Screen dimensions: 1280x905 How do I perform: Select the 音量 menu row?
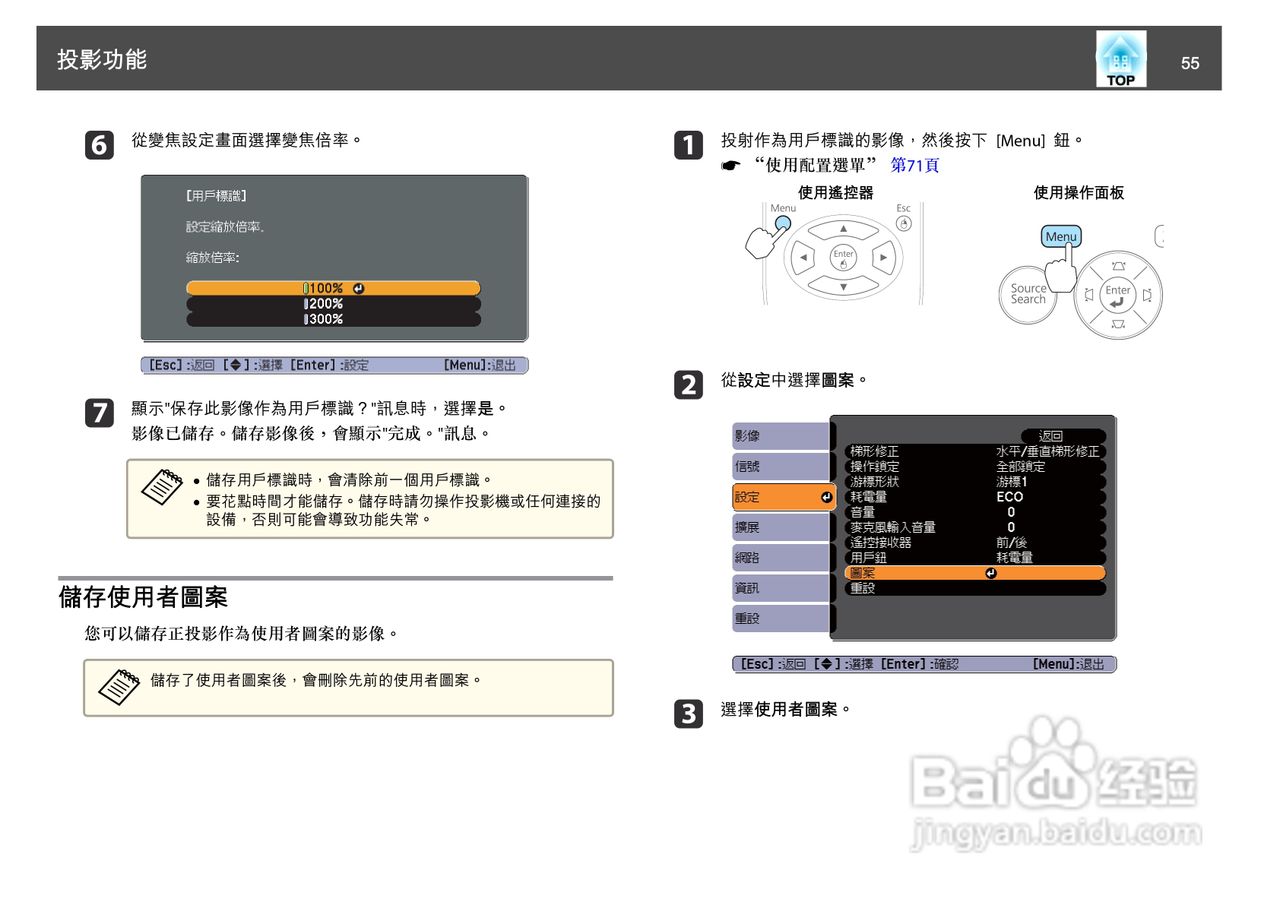coord(975,512)
